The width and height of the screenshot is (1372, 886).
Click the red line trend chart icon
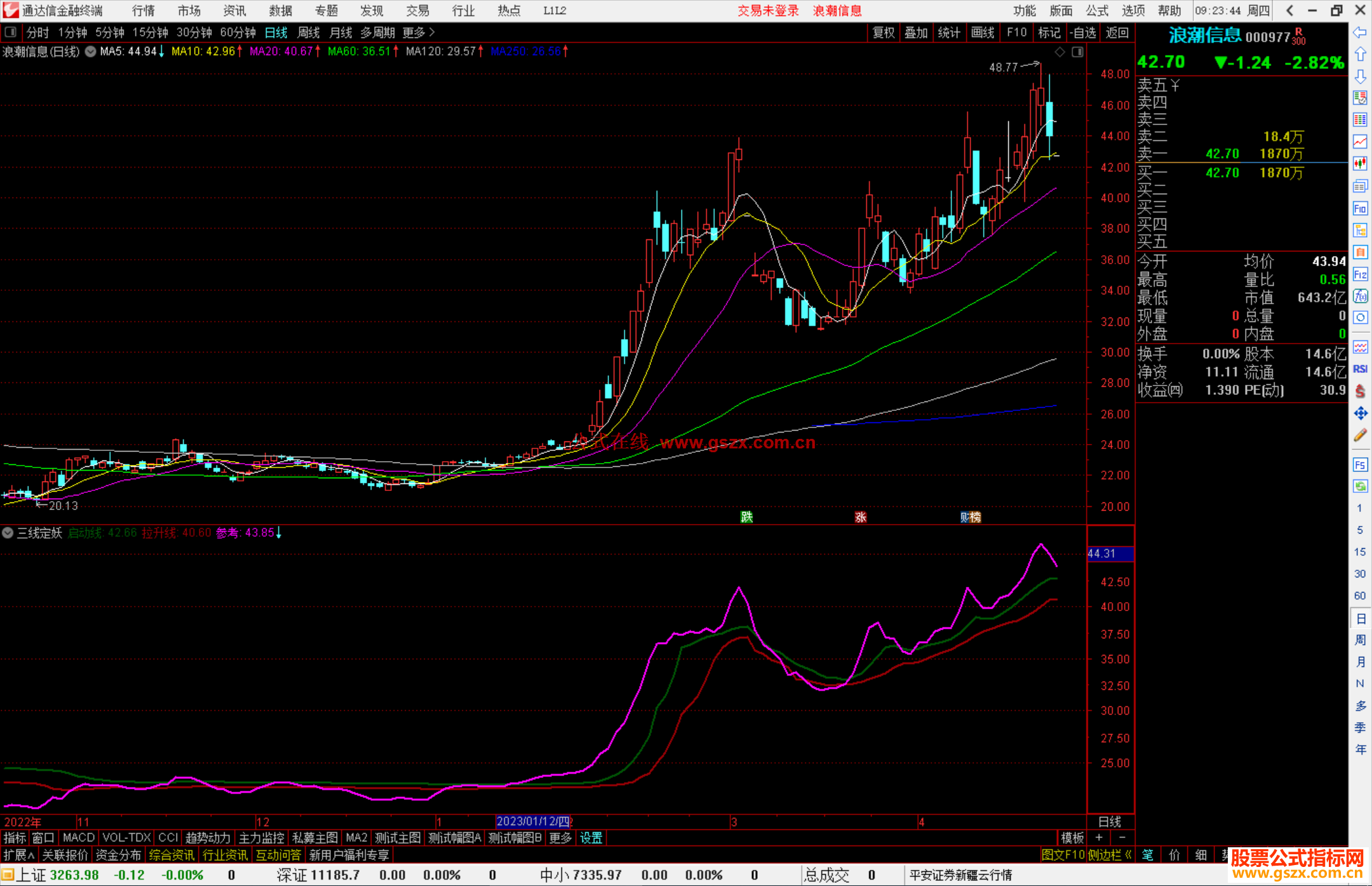[x=1360, y=142]
